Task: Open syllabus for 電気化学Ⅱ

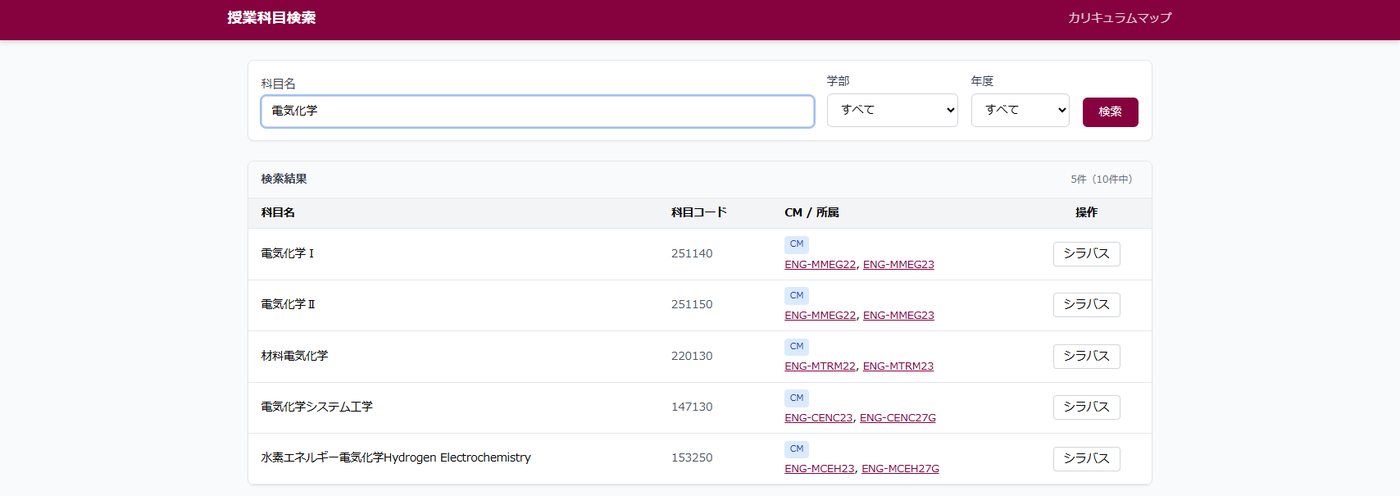Action: [x=1087, y=305]
